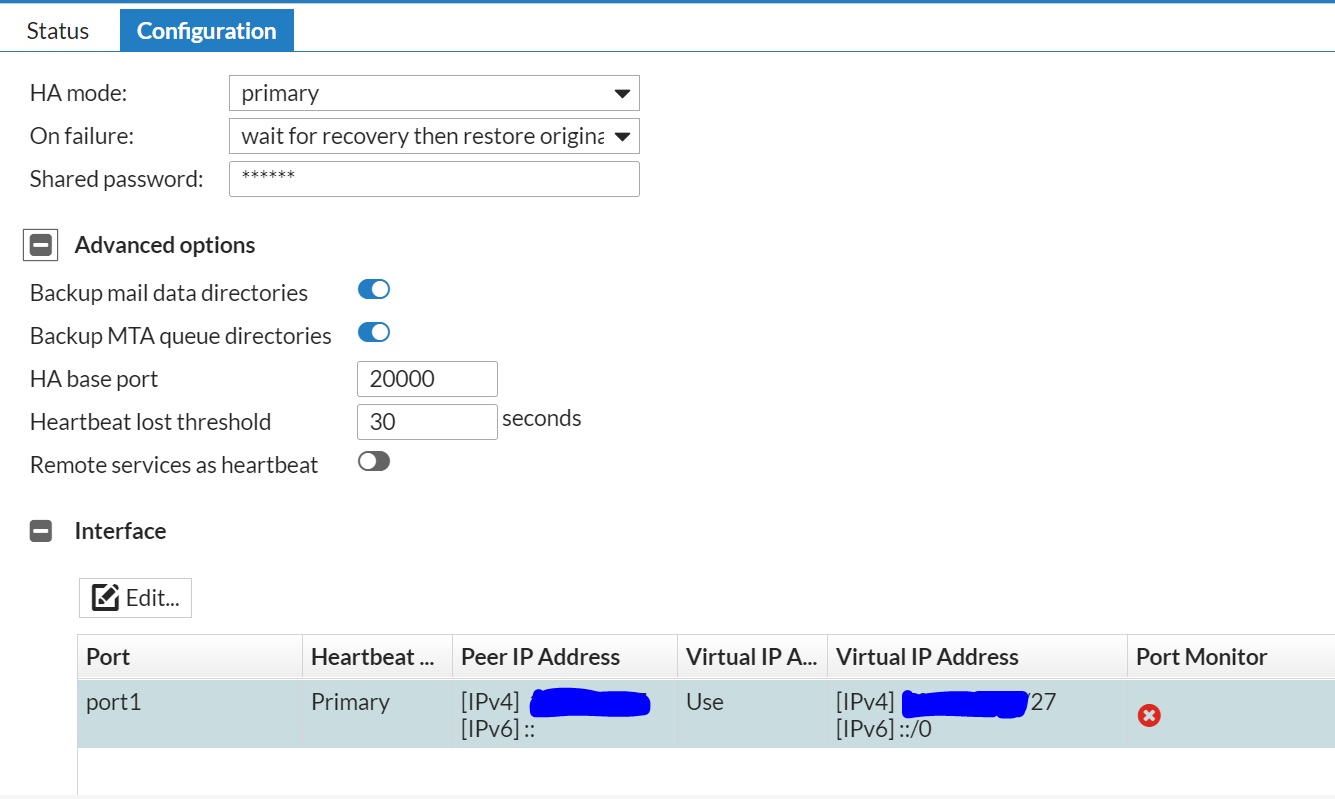This screenshot has height=799, width=1335.
Task: Click the Edit... button
Action: 135,598
